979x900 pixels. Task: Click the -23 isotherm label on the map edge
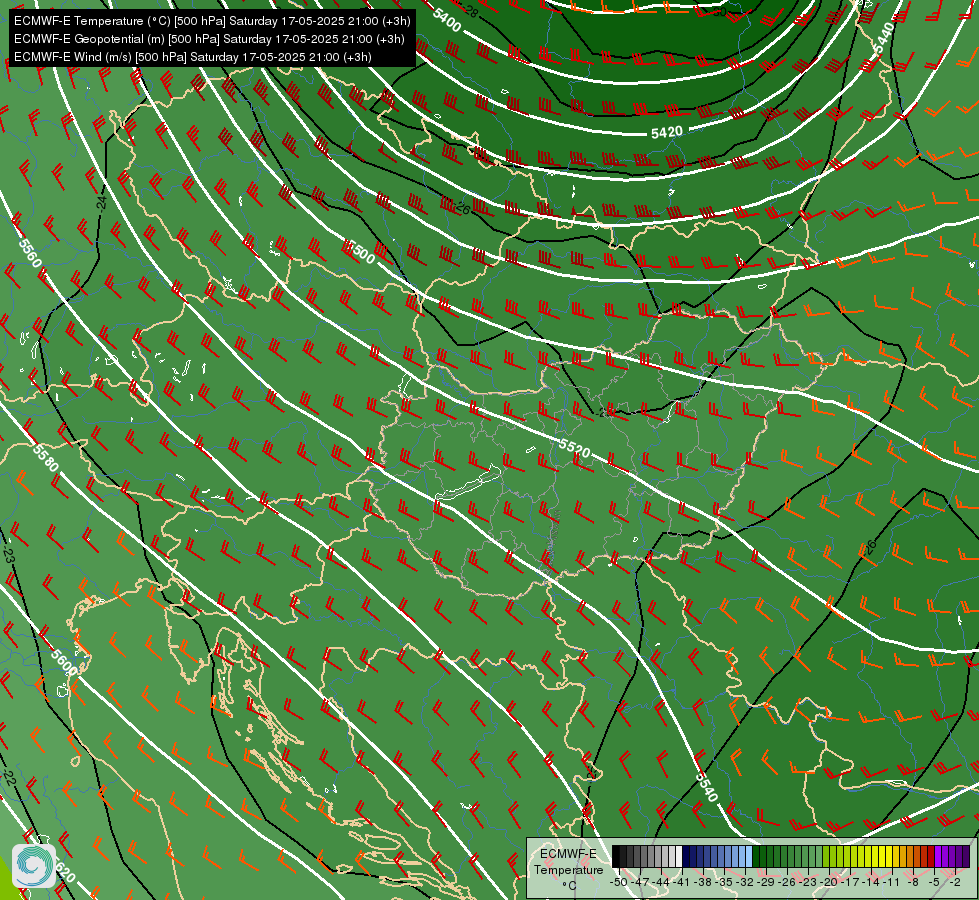(x=9, y=553)
